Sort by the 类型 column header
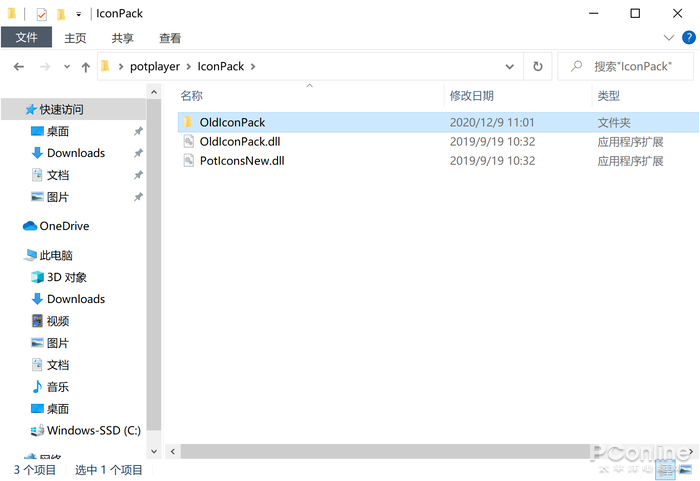Image resolution: width=700 pixels, height=481 pixels. click(608, 96)
